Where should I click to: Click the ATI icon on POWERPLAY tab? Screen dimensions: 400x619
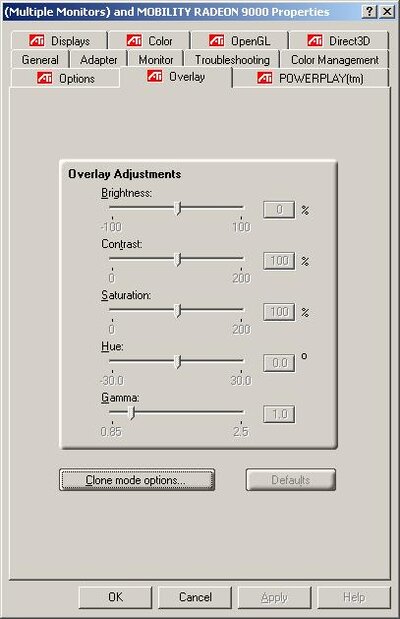[x=265, y=78]
